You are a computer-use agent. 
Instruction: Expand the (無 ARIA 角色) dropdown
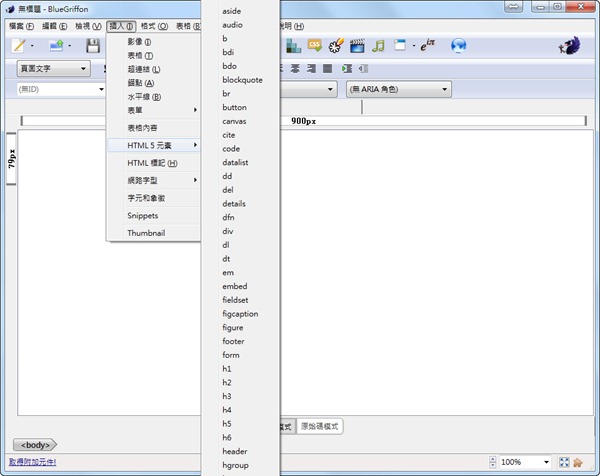[x=397, y=89]
